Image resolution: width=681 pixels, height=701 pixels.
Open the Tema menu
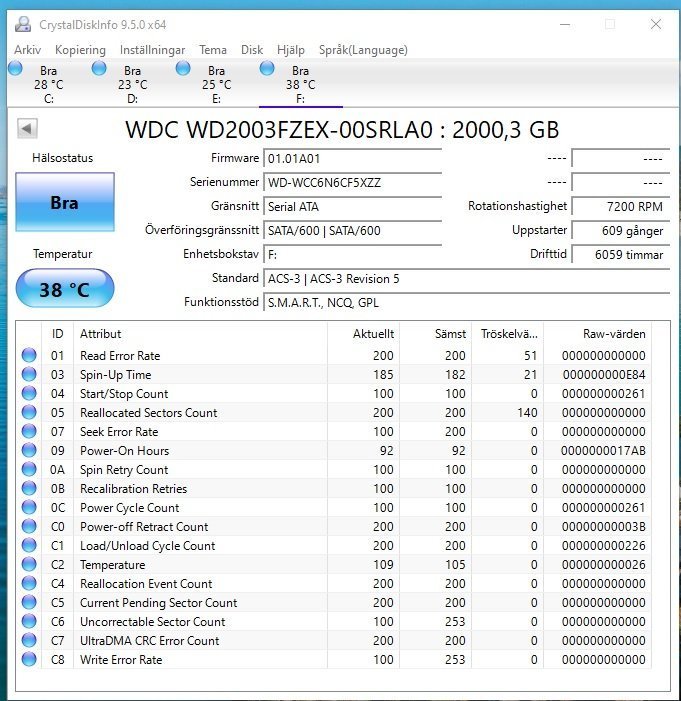212,50
